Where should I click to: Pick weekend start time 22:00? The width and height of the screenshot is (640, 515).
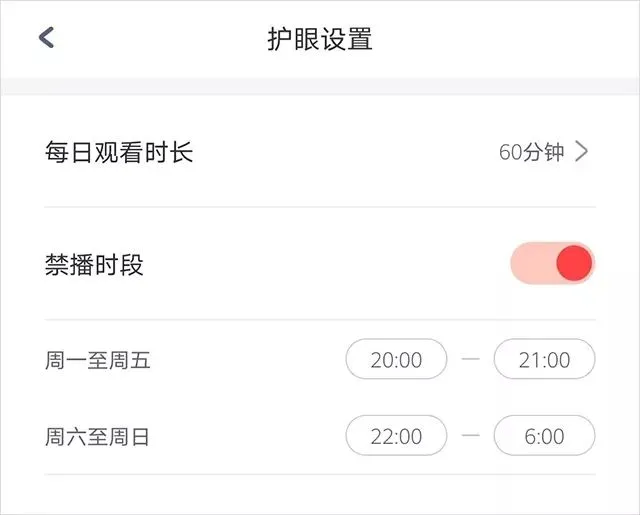point(396,436)
